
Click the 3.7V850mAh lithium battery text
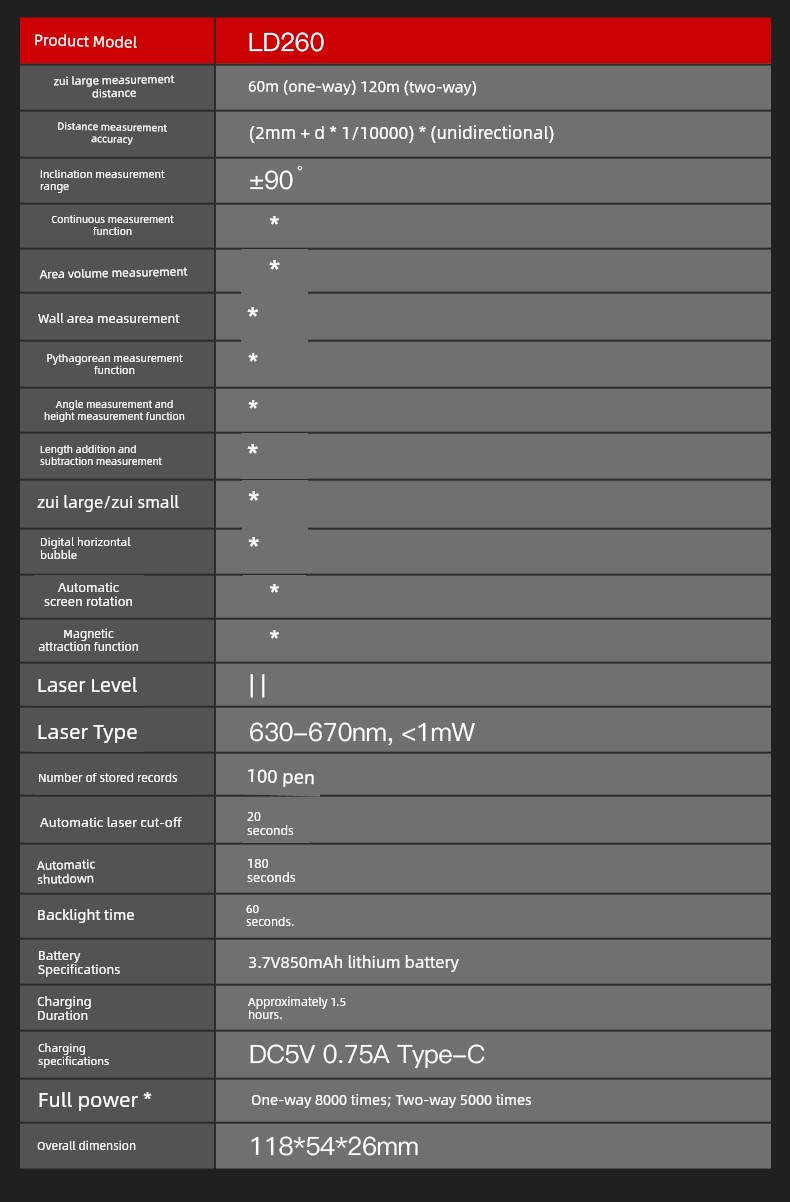[x=353, y=962]
